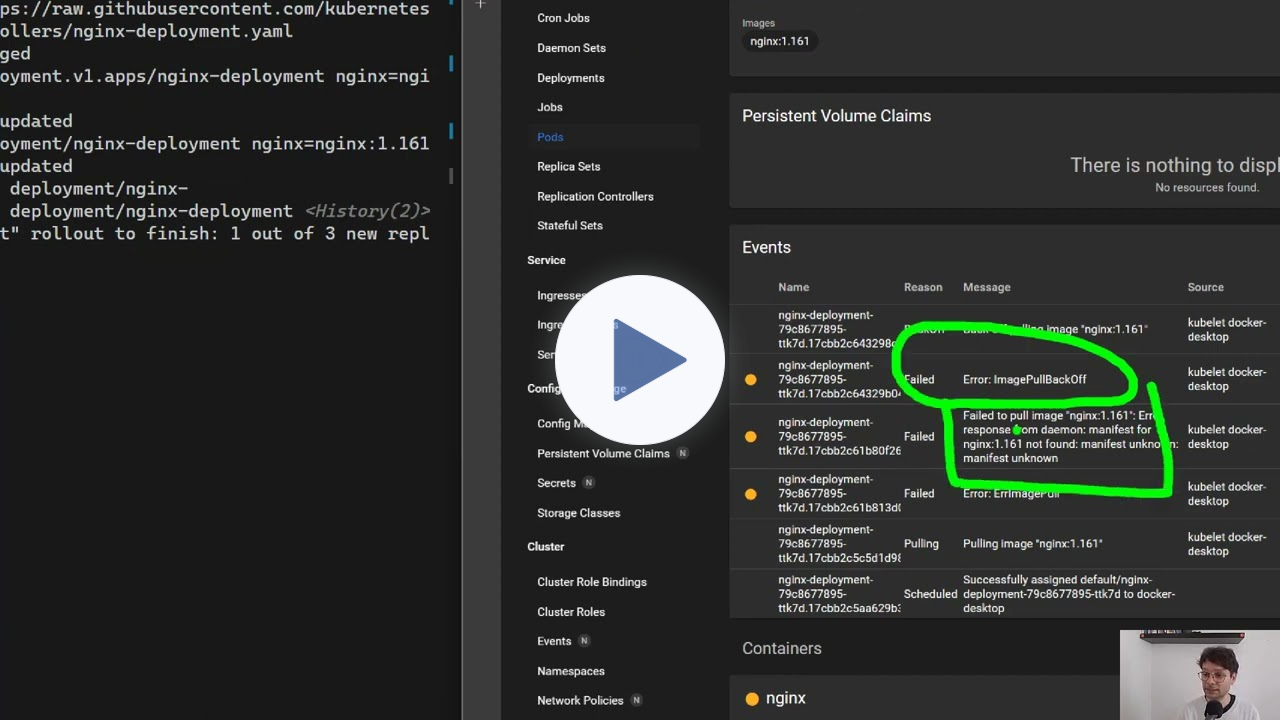1280x720 pixels.
Task: Click the Persistent Volume Claims section title
Action: [836, 116]
